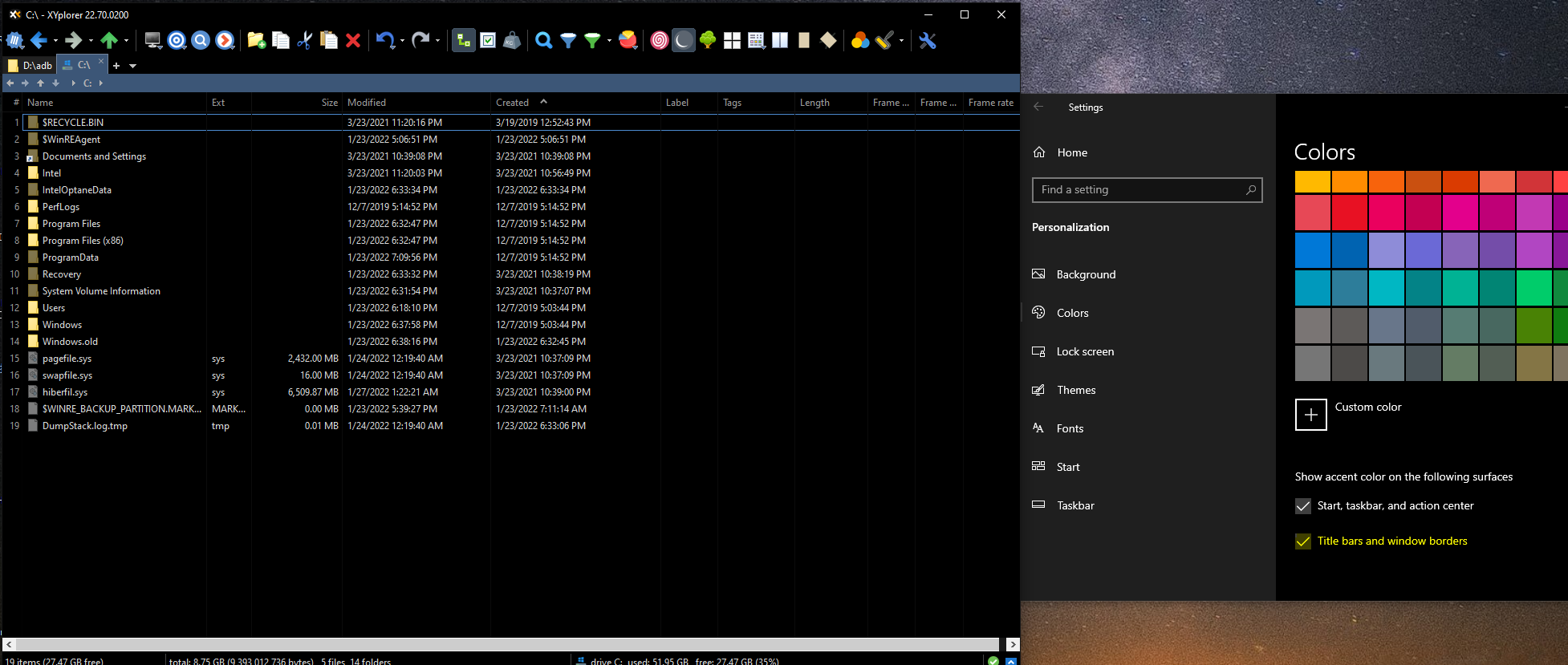Viewport: 1568px width, 665px height.
Task: Click the horizontal scrollbar in file list
Action: coord(507,644)
